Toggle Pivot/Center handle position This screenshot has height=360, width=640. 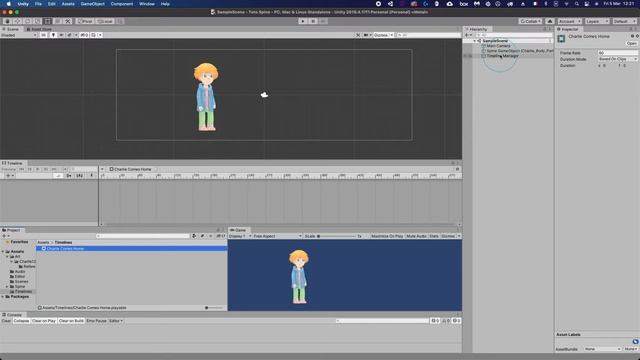(85, 21)
